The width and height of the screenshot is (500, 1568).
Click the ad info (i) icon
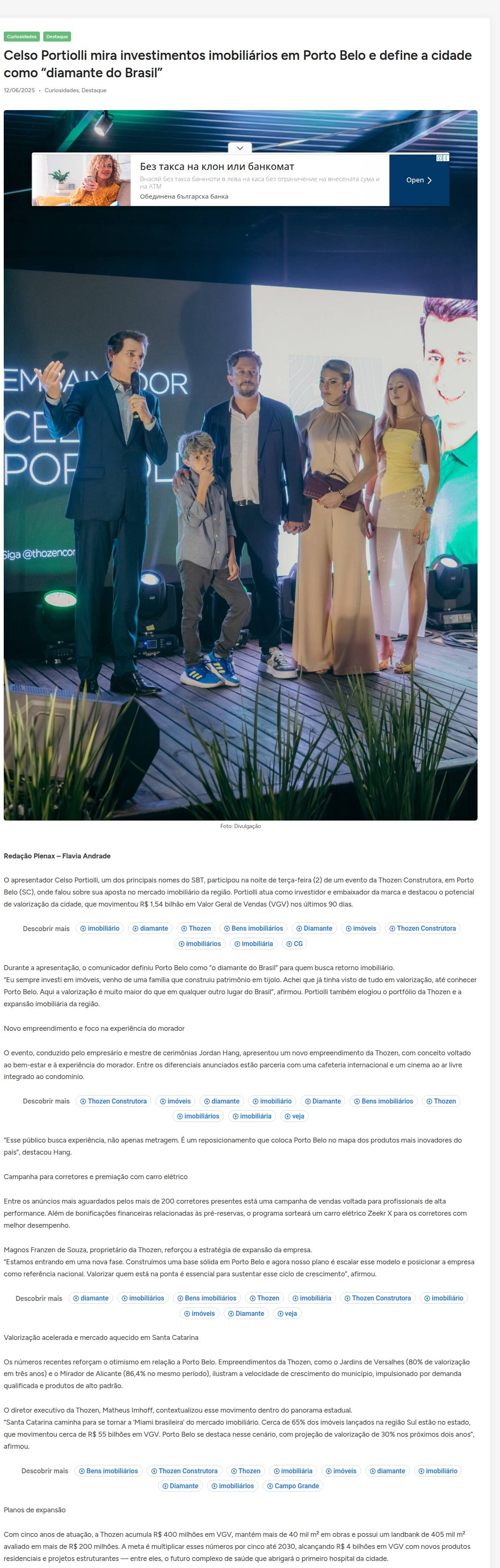(x=440, y=157)
